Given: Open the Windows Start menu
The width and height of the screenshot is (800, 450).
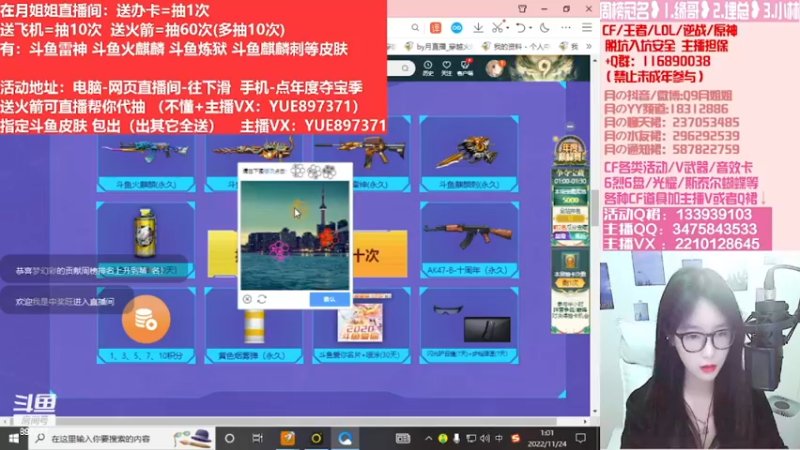Looking at the screenshot, I should (14, 438).
